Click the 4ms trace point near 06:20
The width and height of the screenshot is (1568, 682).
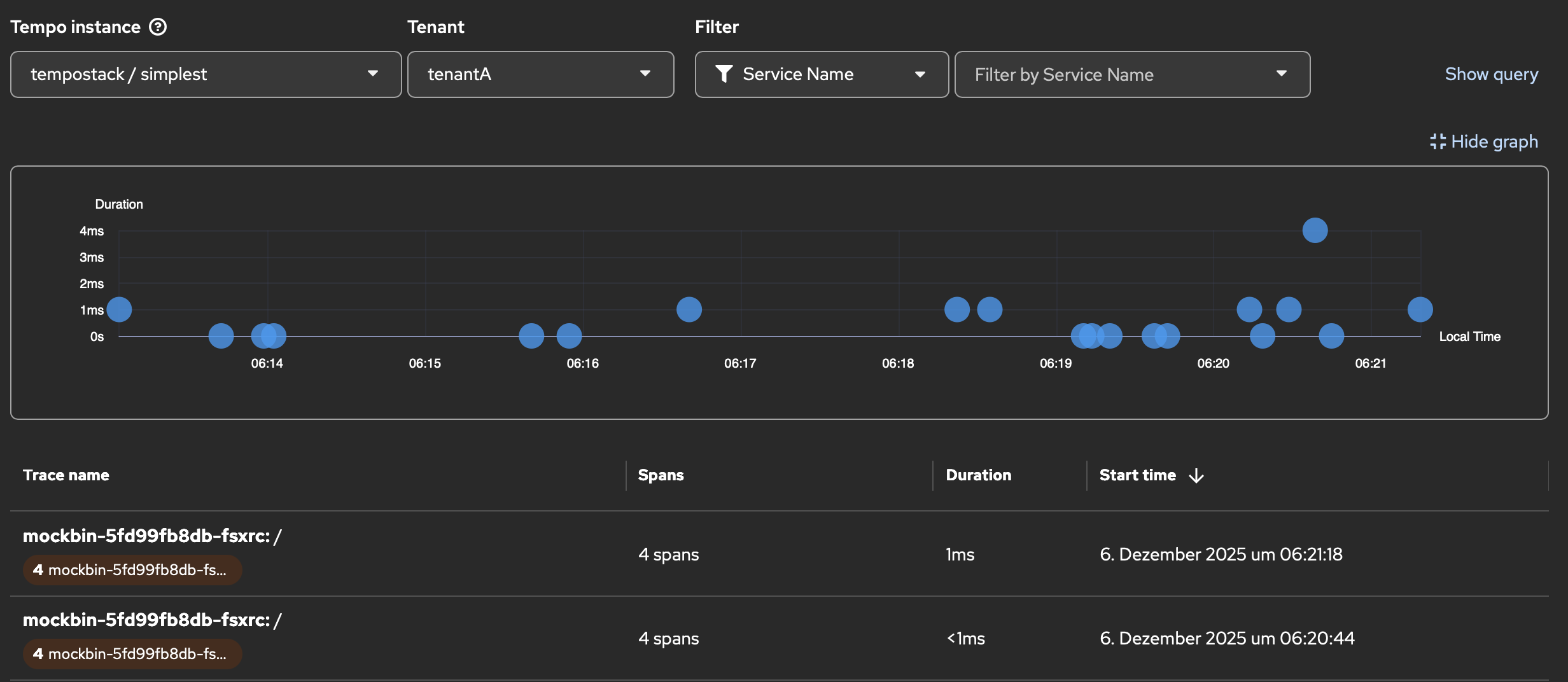point(1314,230)
